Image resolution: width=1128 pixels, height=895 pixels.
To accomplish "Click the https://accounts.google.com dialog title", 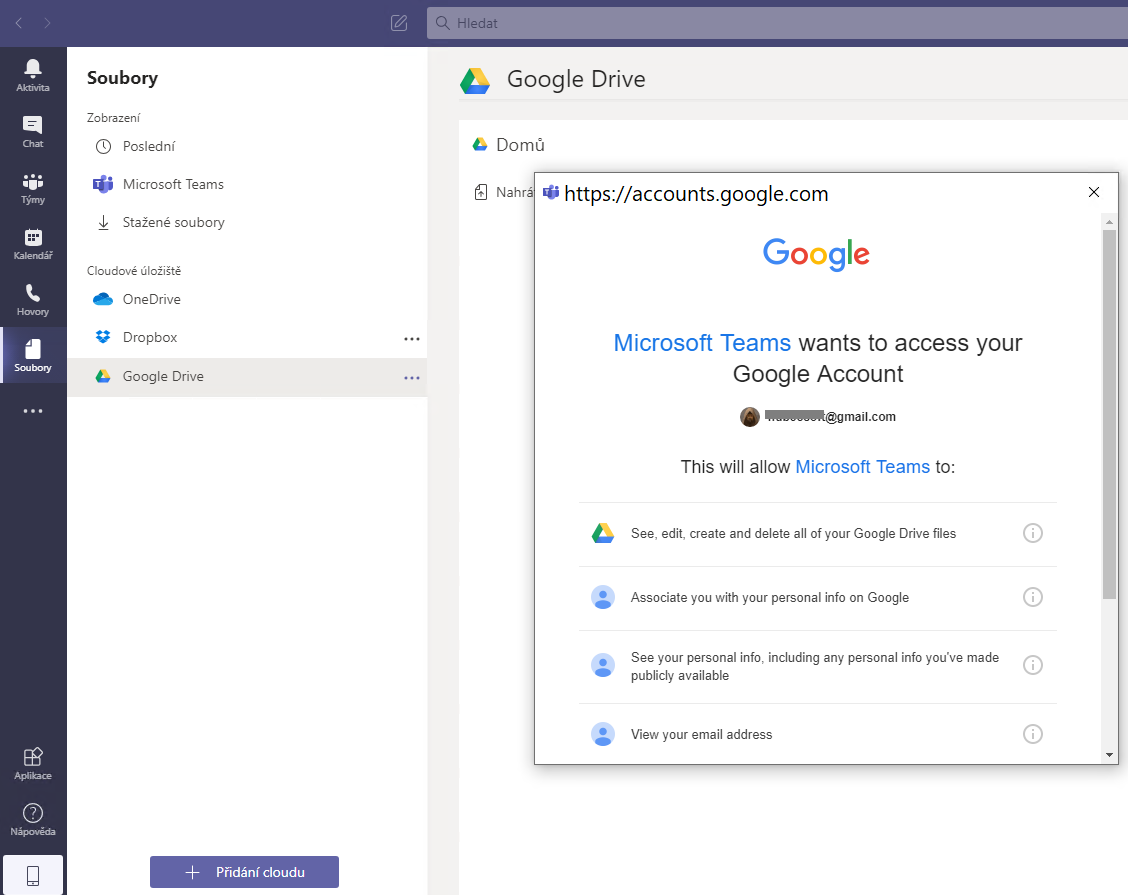I will click(696, 194).
